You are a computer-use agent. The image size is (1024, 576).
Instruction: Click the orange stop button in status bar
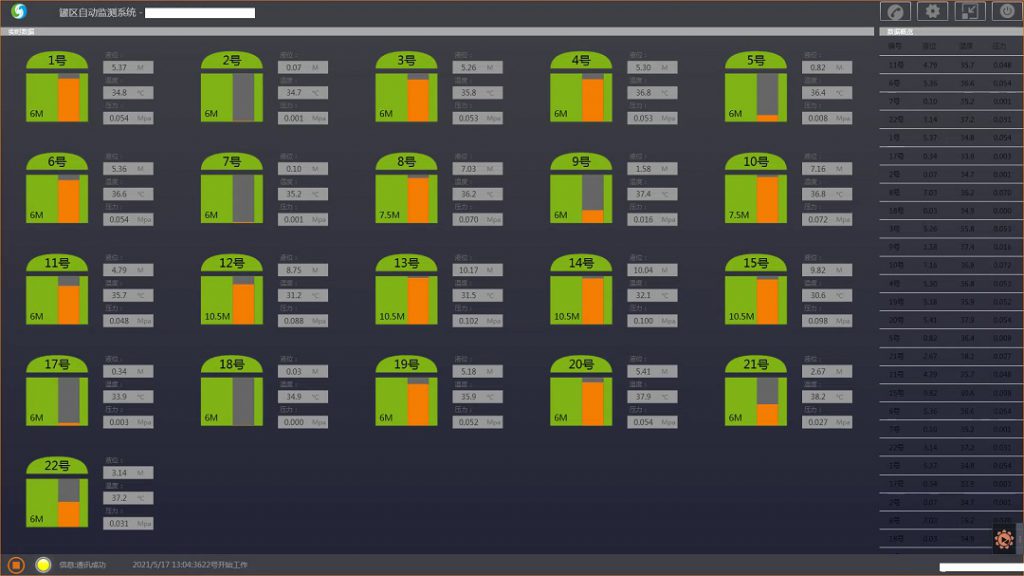coord(16,564)
